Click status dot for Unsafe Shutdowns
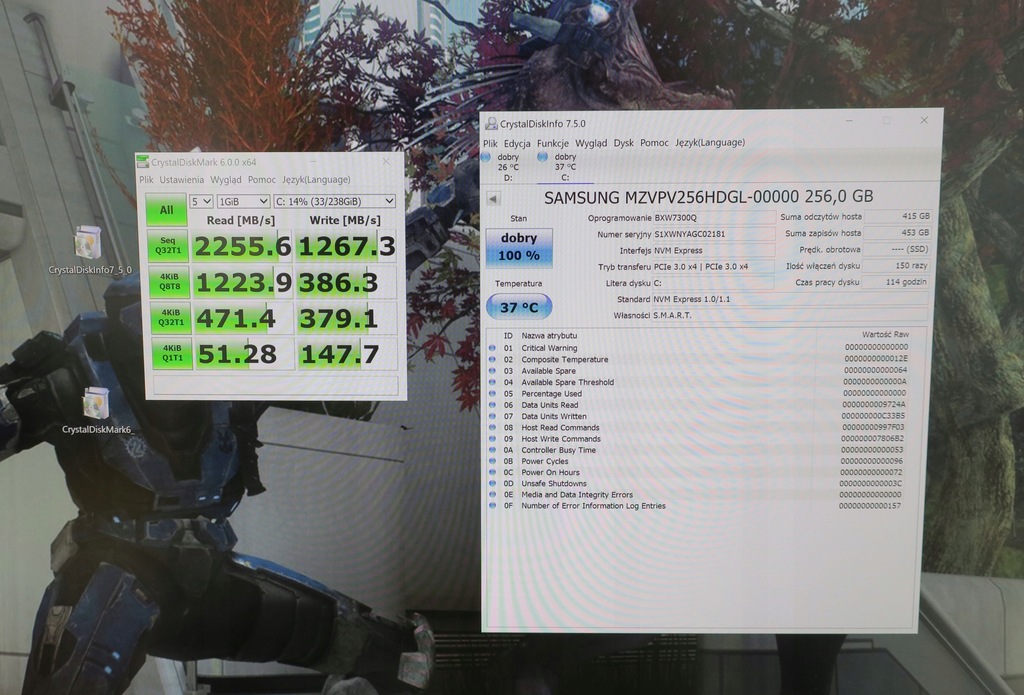The width and height of the screenshot is (1024, 695). click(x=492, y=483)
